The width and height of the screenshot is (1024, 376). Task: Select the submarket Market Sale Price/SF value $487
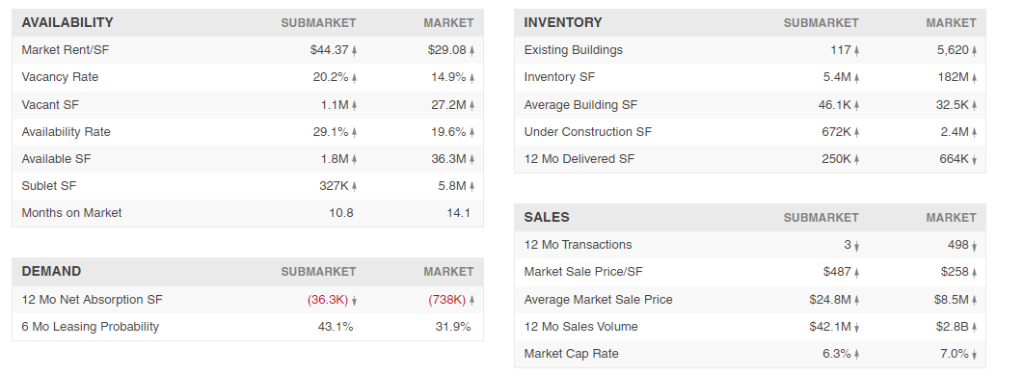pyautogui.click(x=838, y=272)
